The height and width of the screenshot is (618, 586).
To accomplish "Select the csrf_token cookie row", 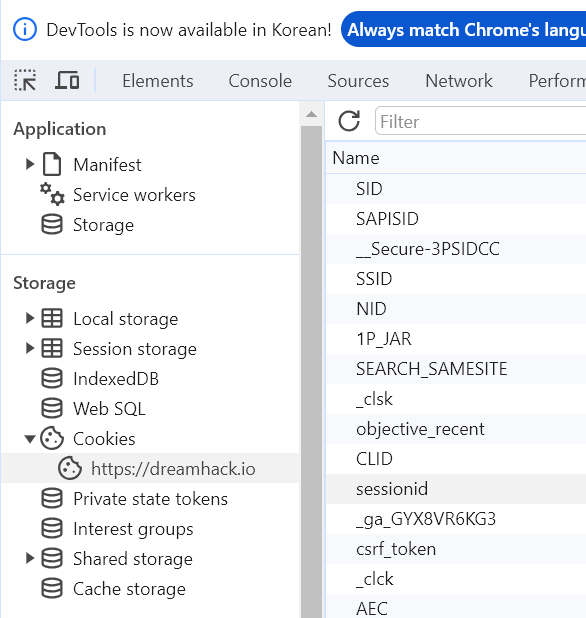I will 456,549.
